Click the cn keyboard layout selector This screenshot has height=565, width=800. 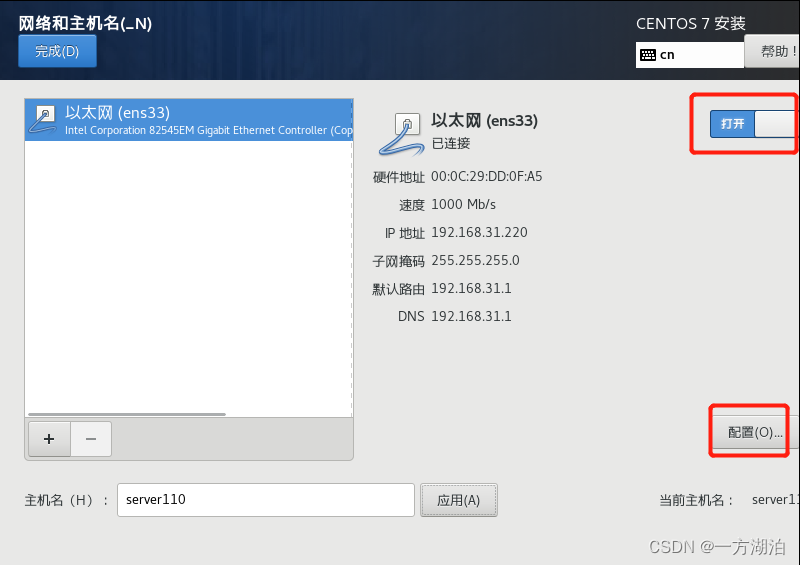click(690, 55)
